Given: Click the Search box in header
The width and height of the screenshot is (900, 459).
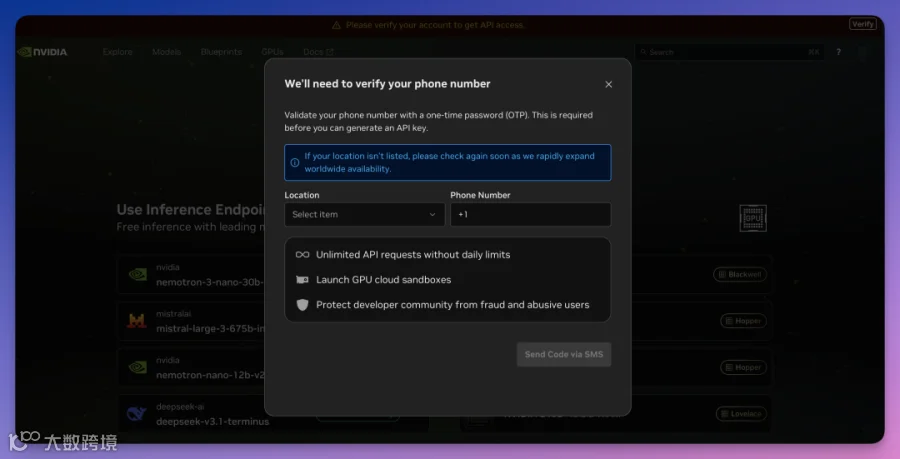Looking at the screenshot, I should [730, 52].
